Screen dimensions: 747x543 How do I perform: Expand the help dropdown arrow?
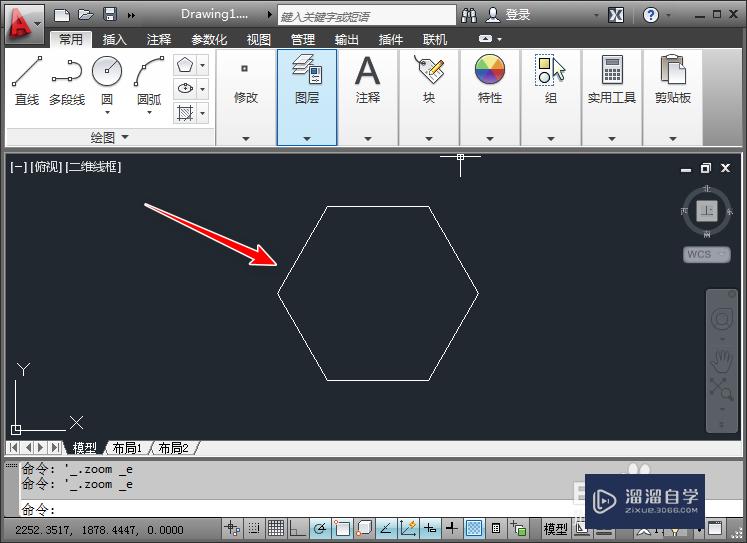coord(668,16)
